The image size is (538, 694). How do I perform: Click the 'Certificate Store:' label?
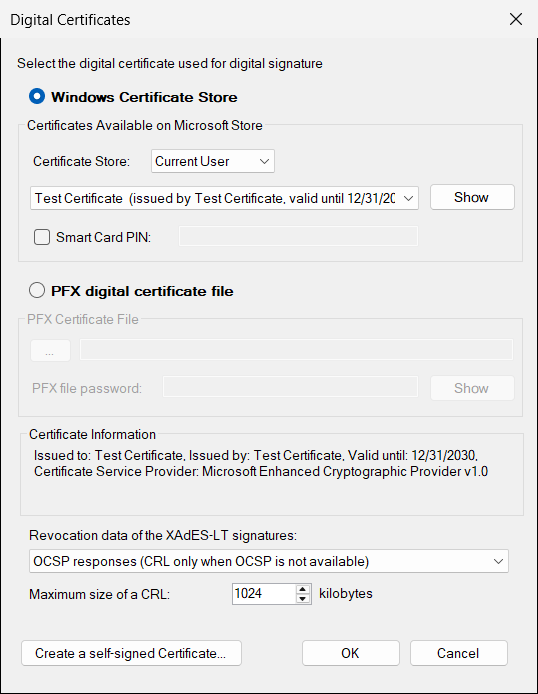click(x=81, y=161)
